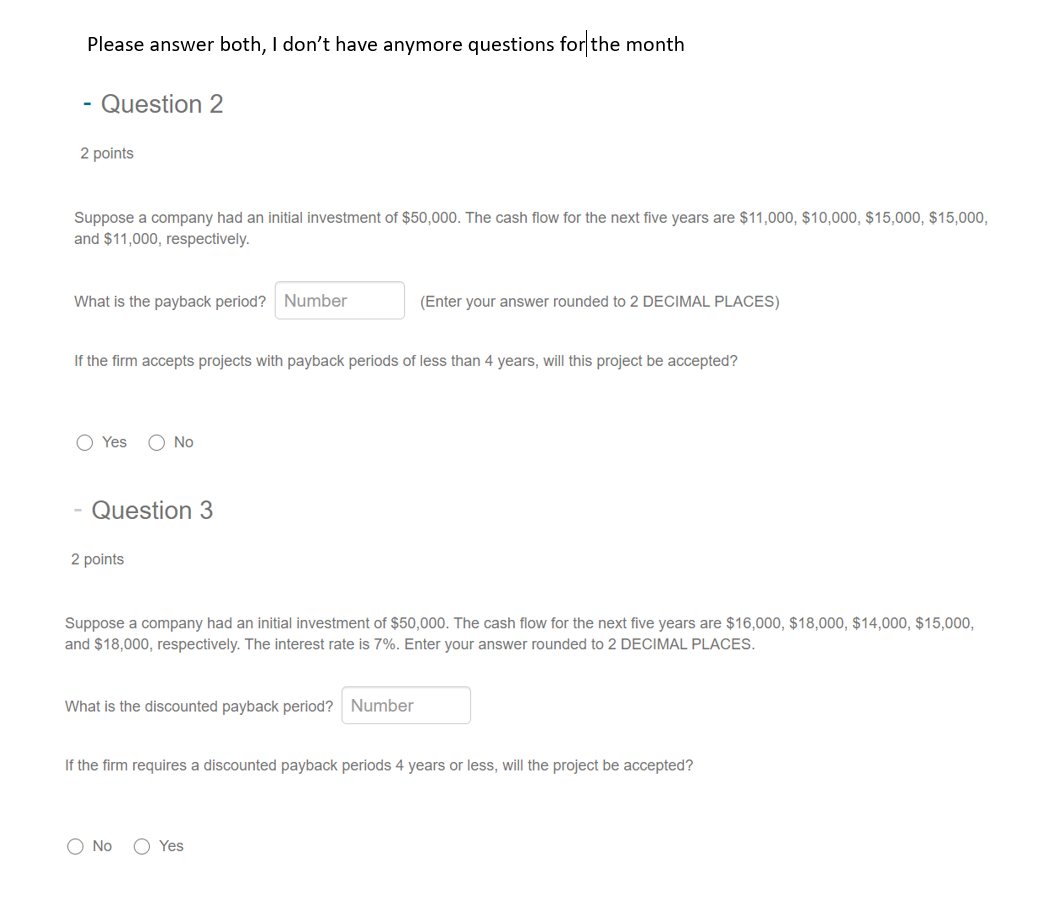
Task: Click the Question 3 interest rate description paragraph
Action: [520, 633]
